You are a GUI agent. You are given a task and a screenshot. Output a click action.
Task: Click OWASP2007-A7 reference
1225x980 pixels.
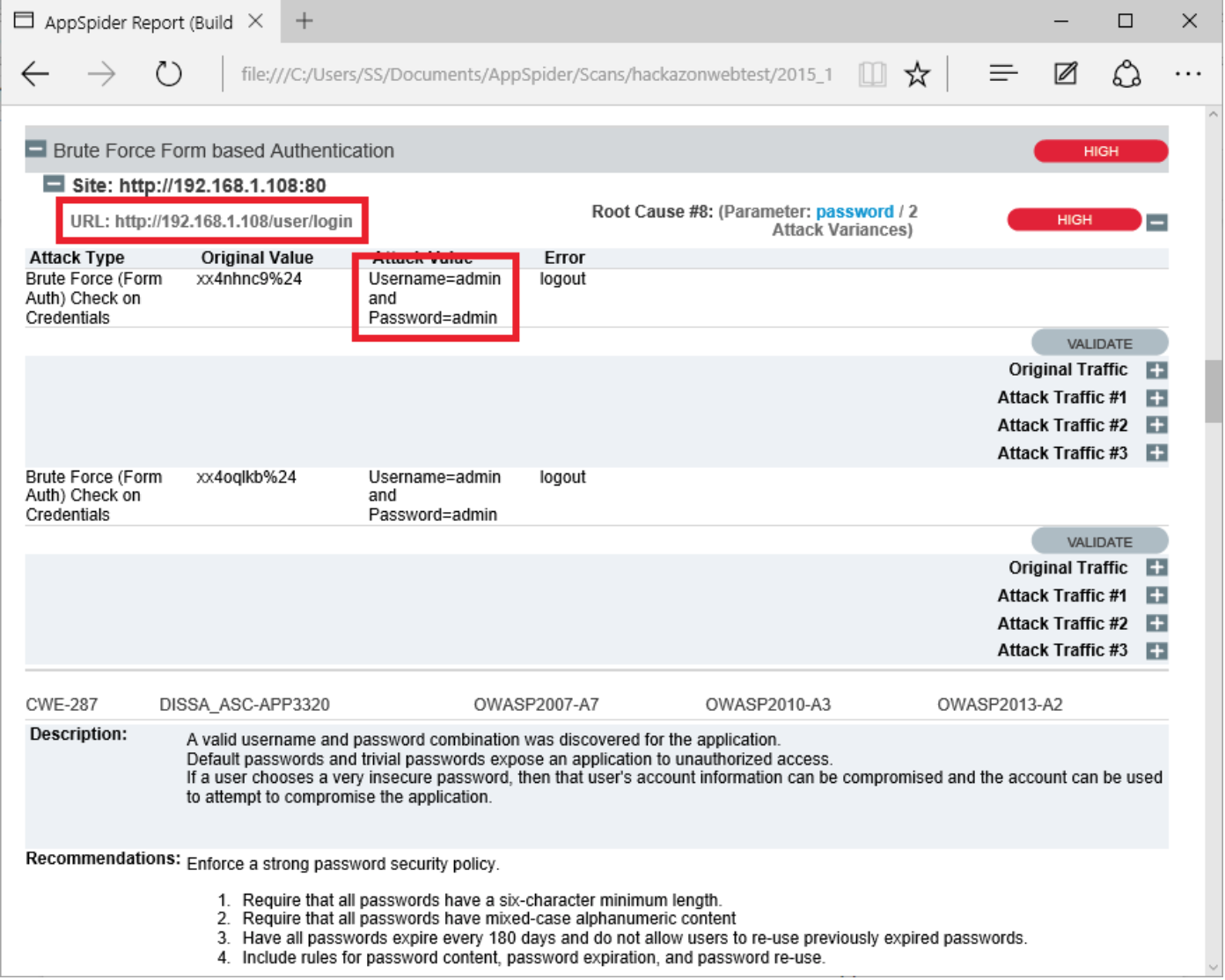click(536, 705)
